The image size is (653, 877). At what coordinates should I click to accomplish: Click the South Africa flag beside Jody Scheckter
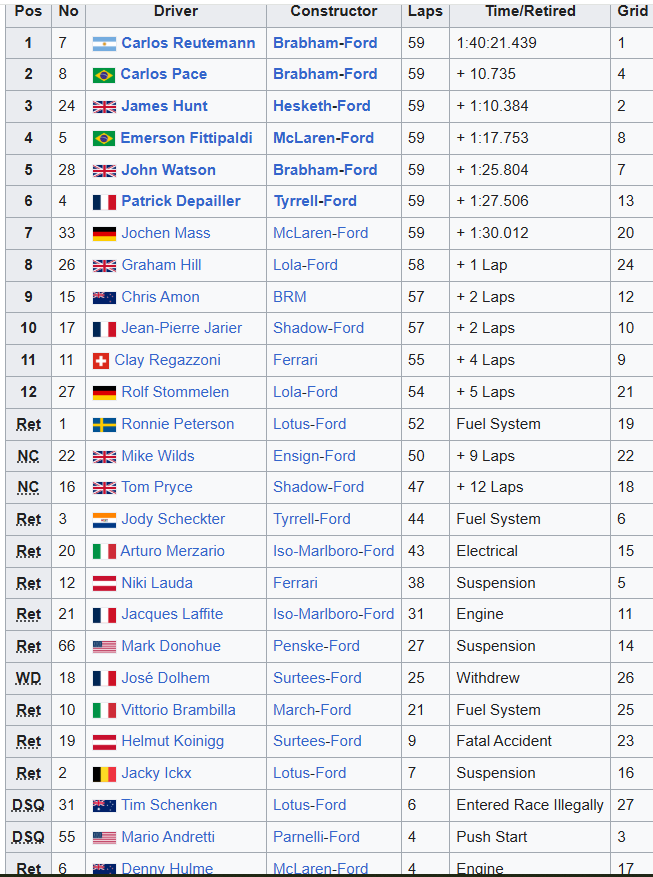coord(105,520)
